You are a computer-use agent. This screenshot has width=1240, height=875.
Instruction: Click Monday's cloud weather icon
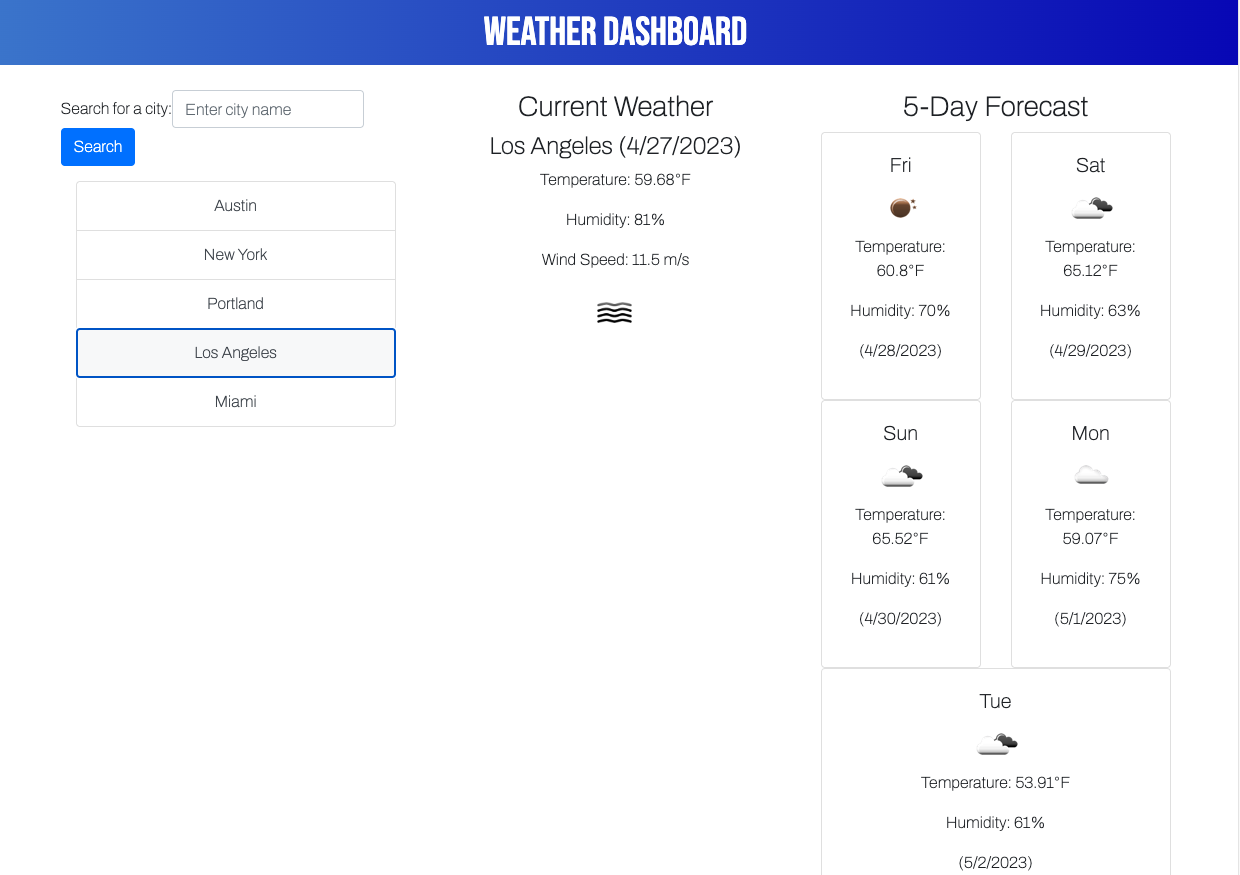pos(1091,475)
